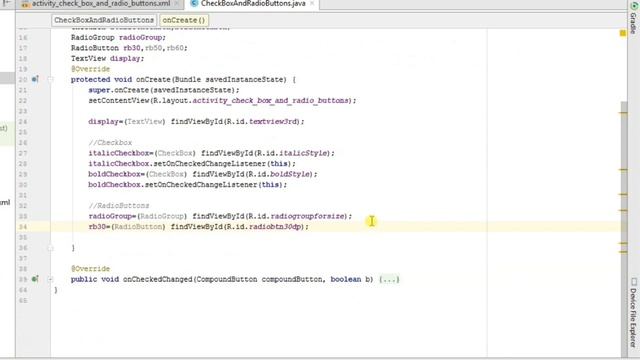
Task: Click the setContentView line
Action: [222, 100]
